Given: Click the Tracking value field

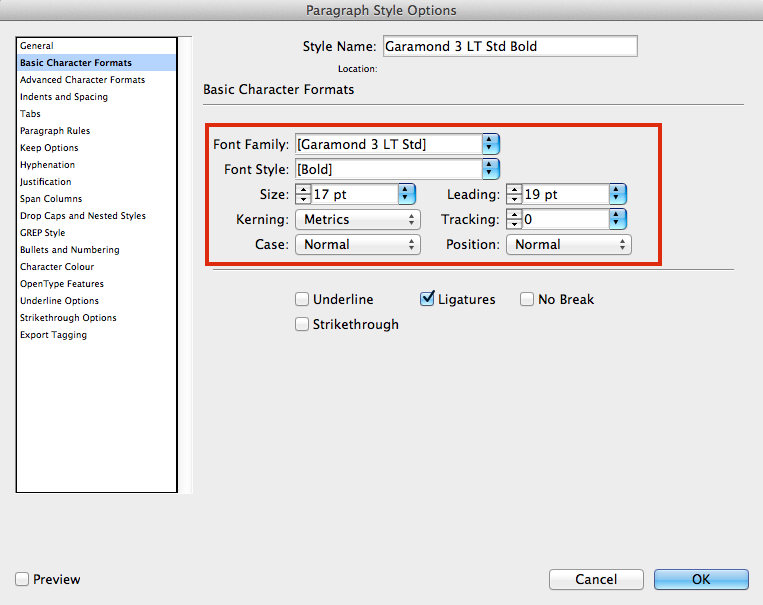Looking at the screenshot, I should coord(565,220).
